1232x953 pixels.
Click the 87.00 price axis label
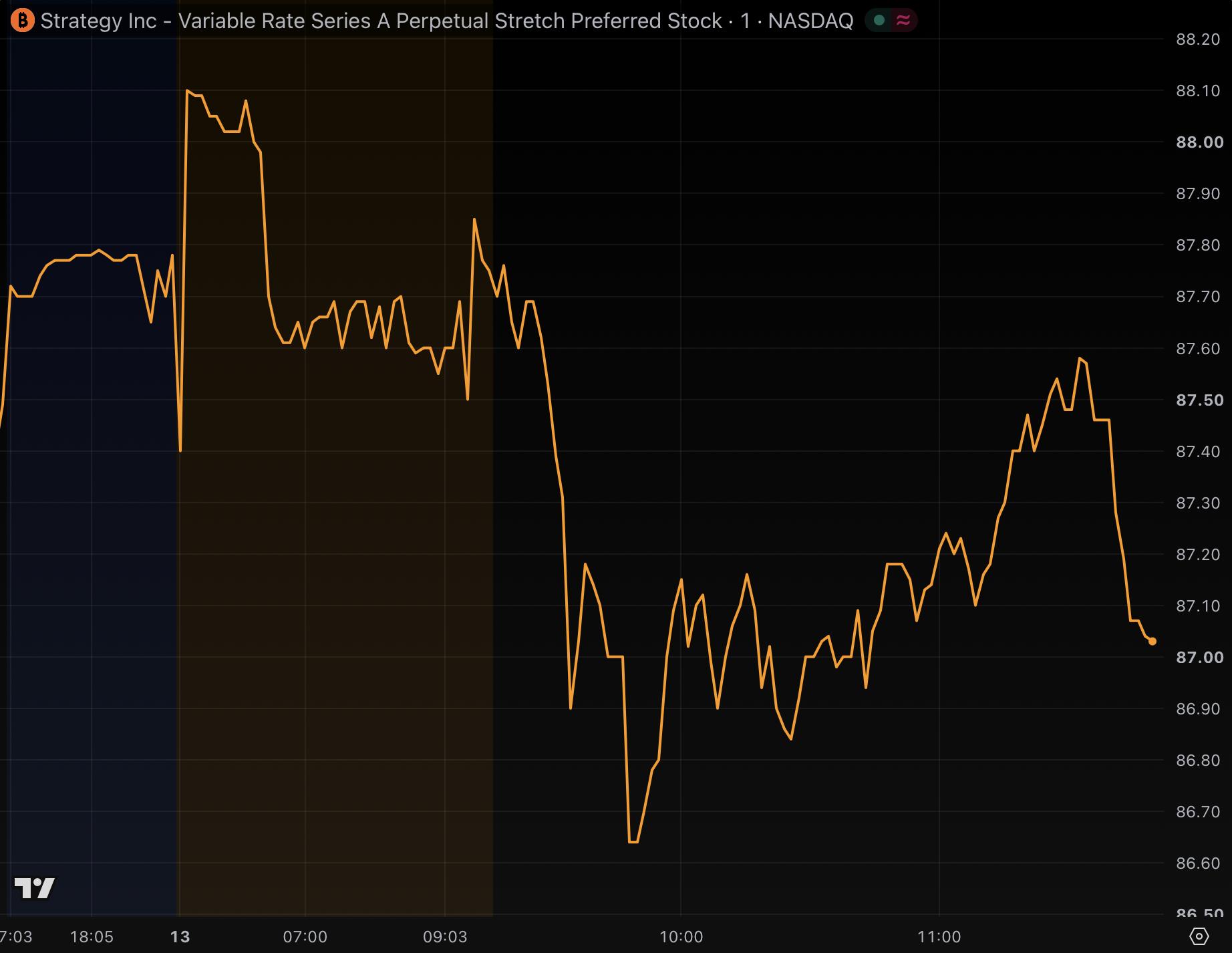click(x=1199, y=658)
